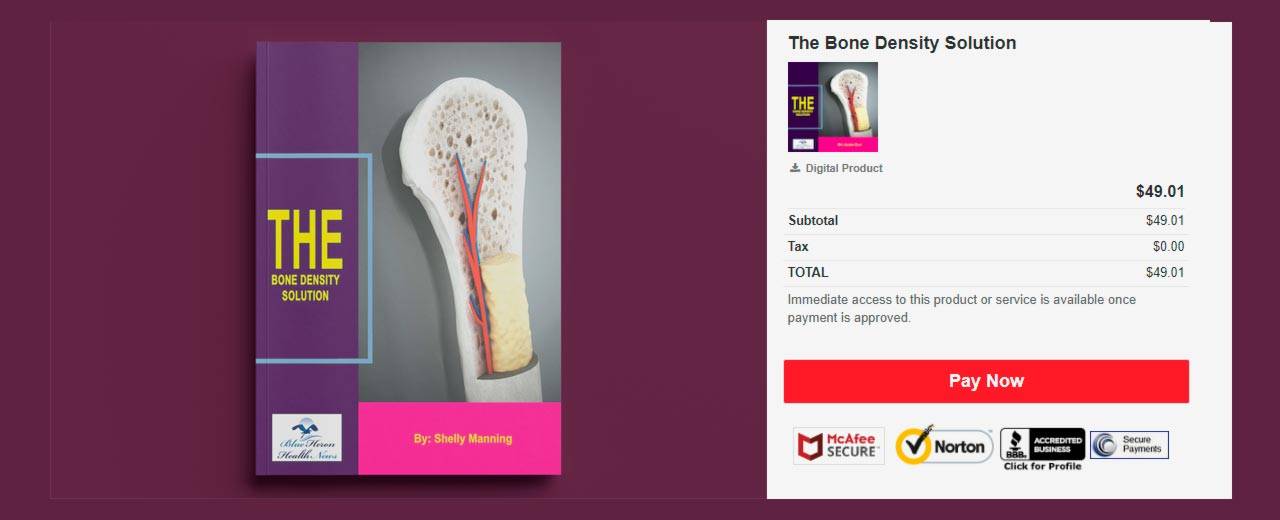Click the red Pay Now button

[986, 381]
